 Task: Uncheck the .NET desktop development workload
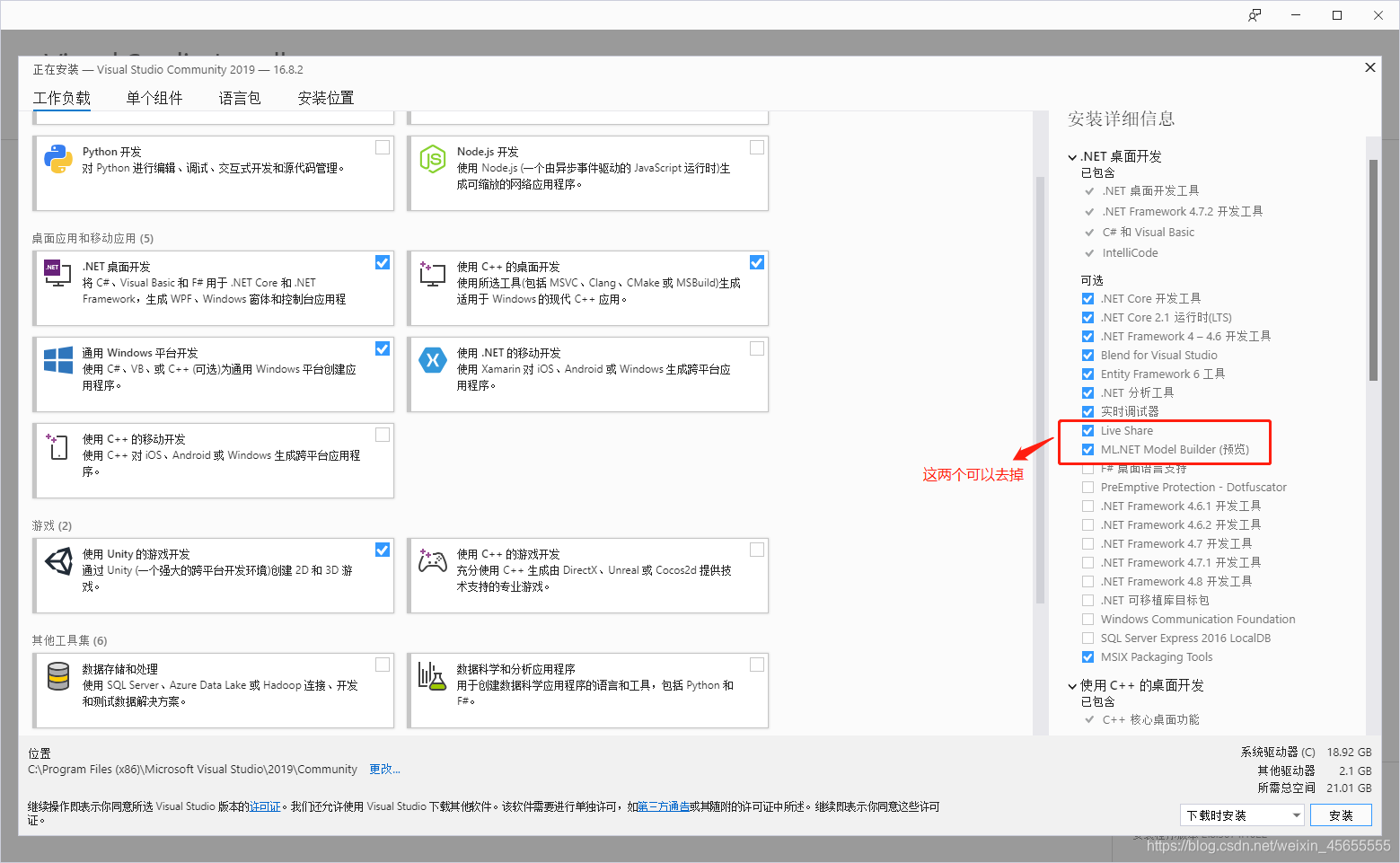click(383, 262)
